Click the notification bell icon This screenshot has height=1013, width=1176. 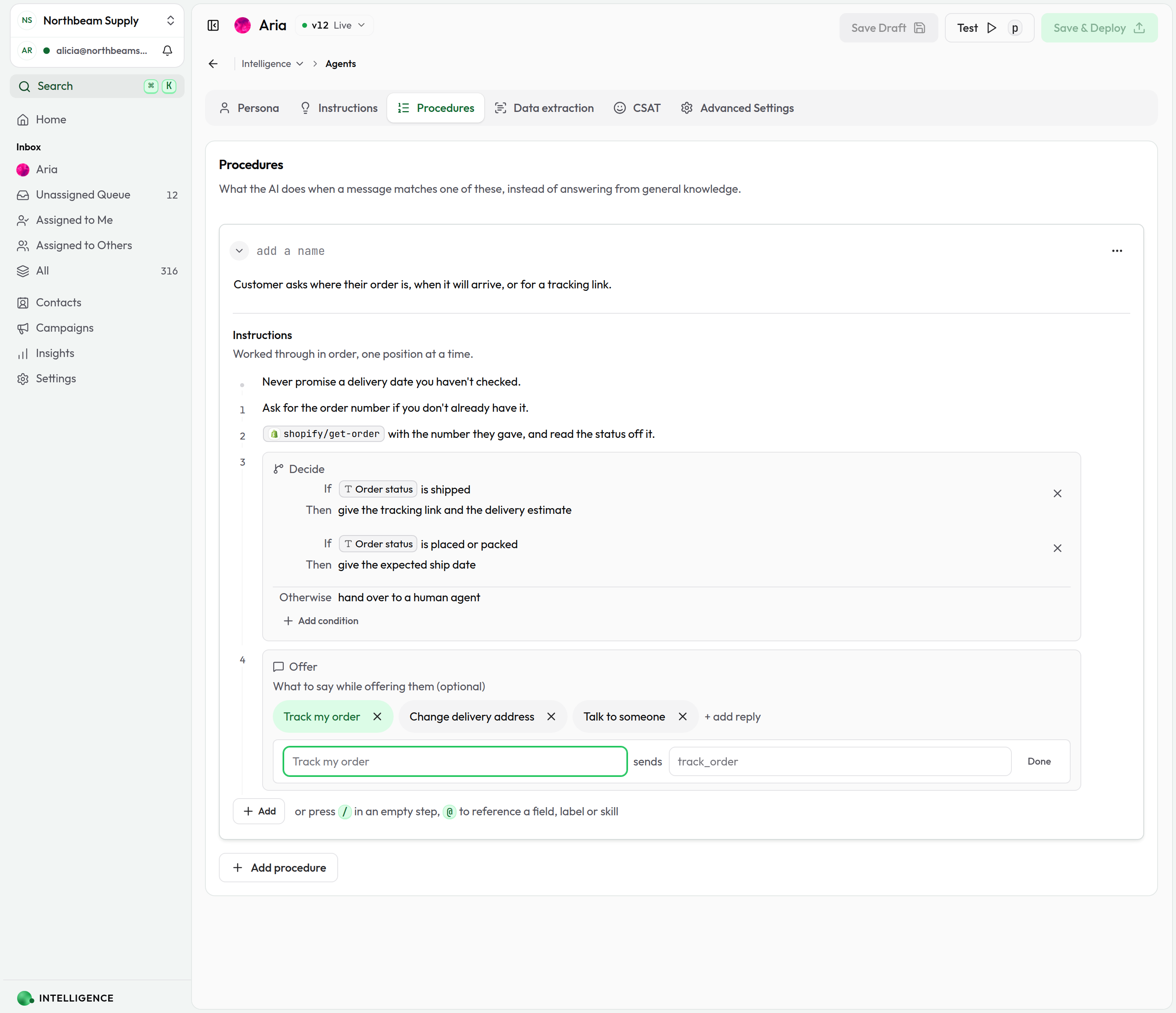(167, 51)
